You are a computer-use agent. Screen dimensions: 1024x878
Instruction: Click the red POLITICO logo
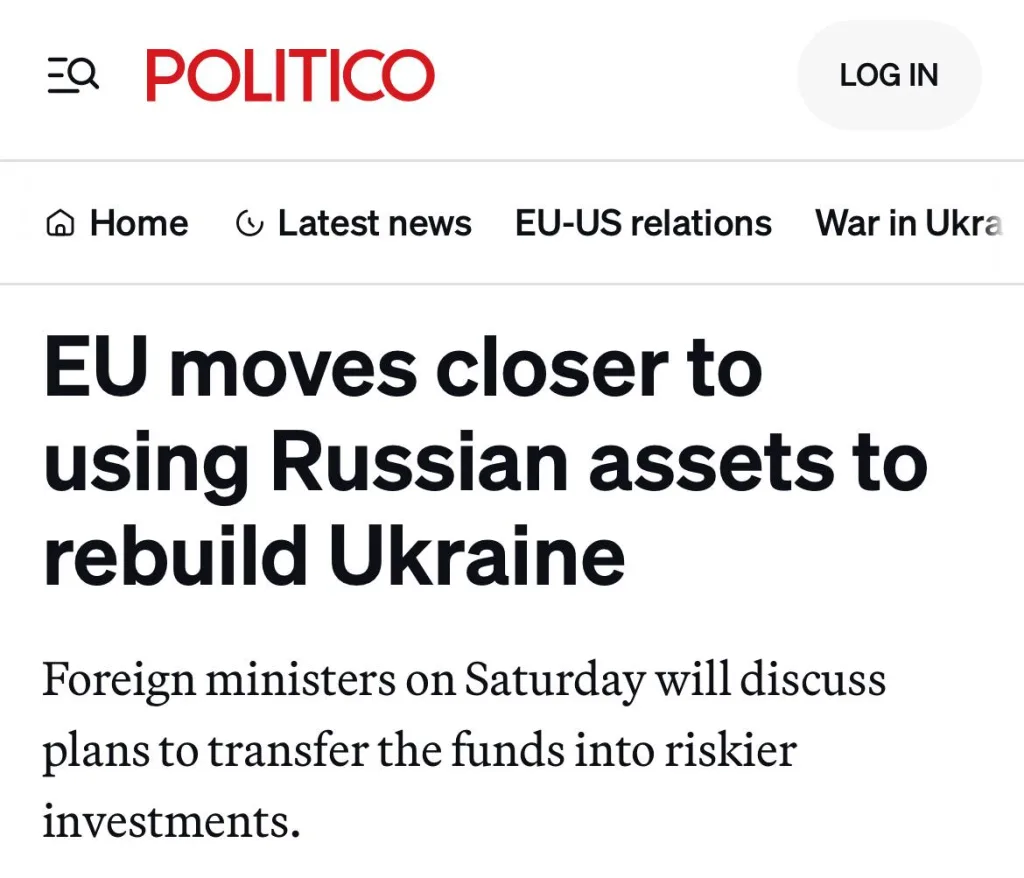point(290,75)
